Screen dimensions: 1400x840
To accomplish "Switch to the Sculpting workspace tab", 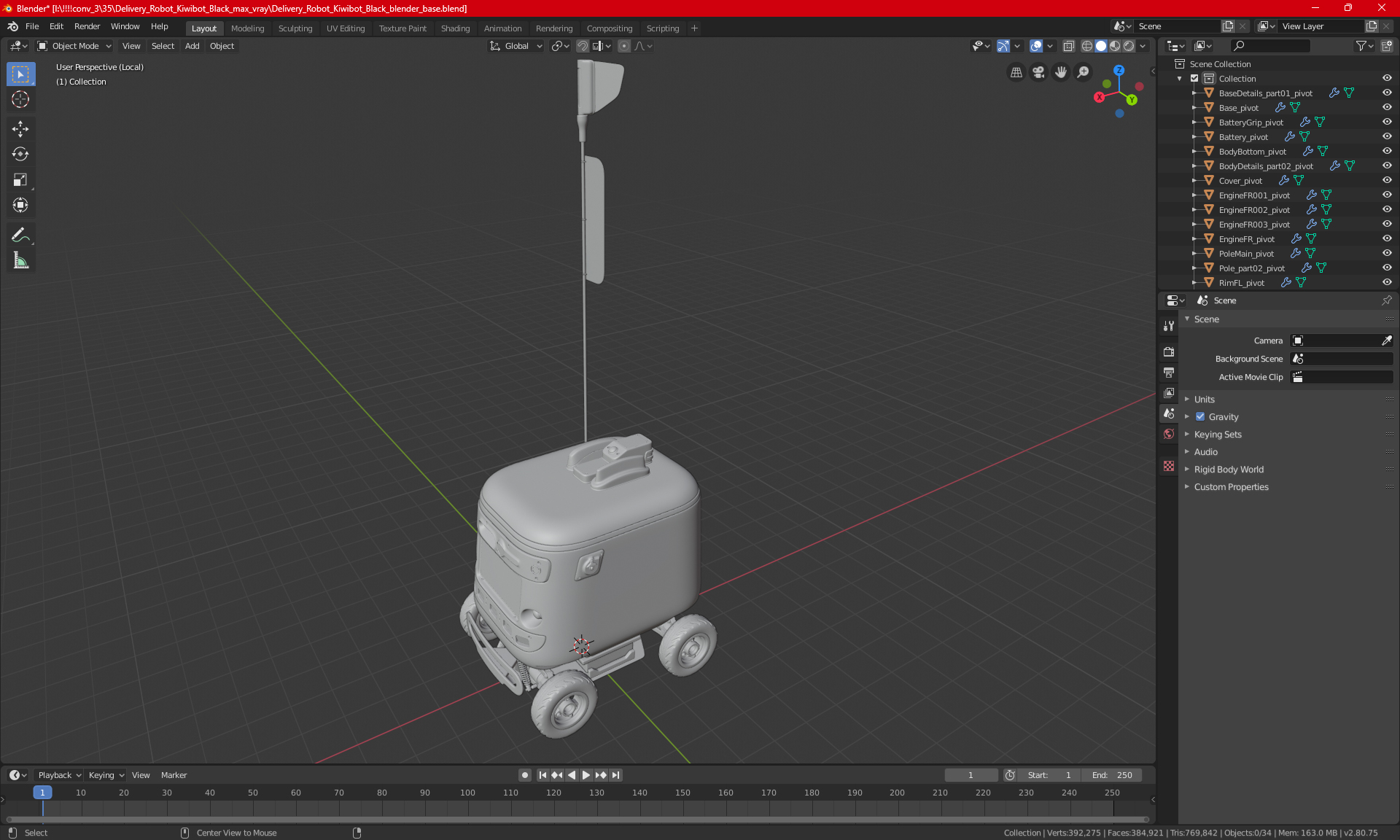I will (x=295, y=28).
